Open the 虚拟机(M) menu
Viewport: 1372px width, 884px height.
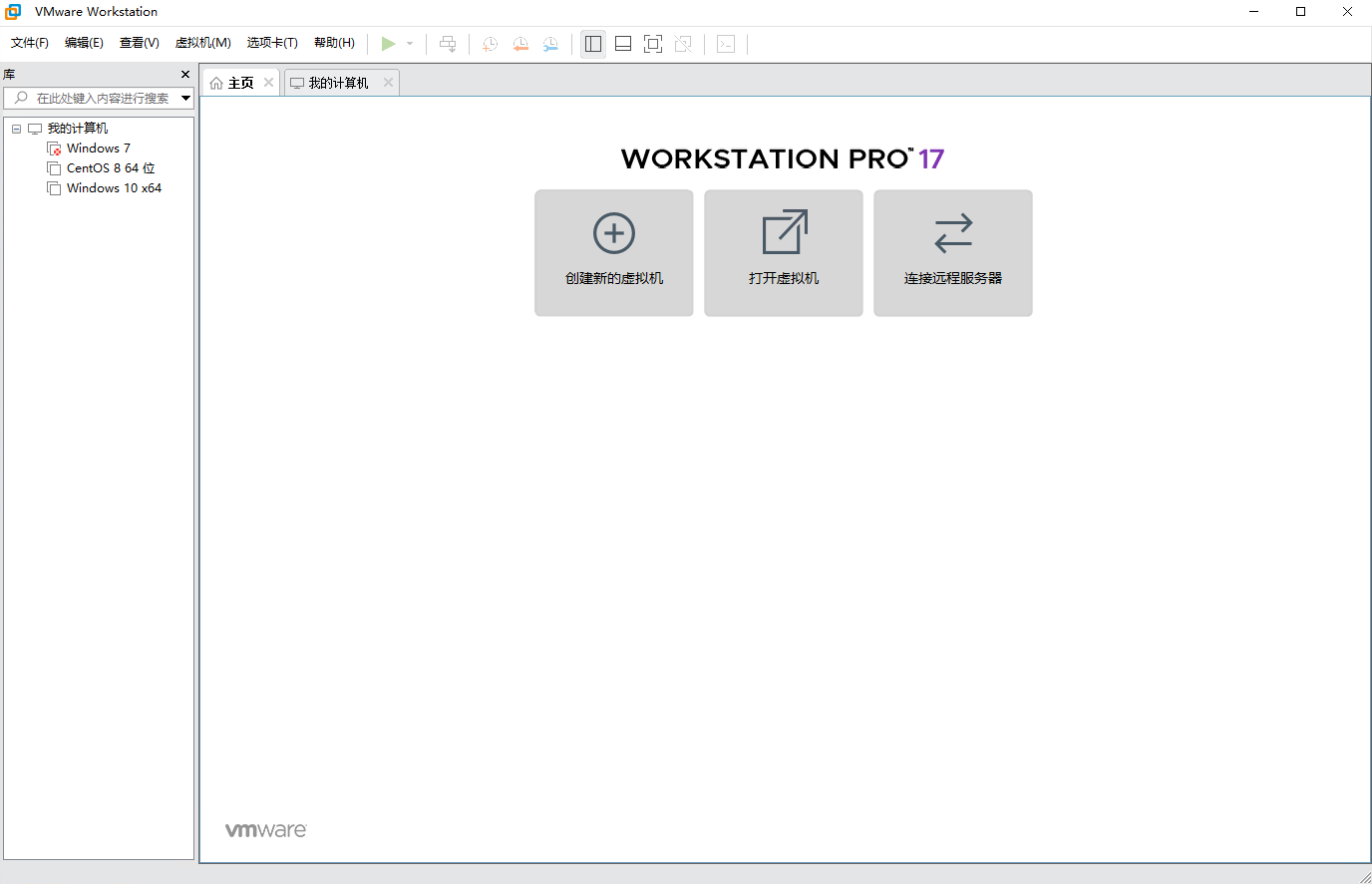[202, 43]
